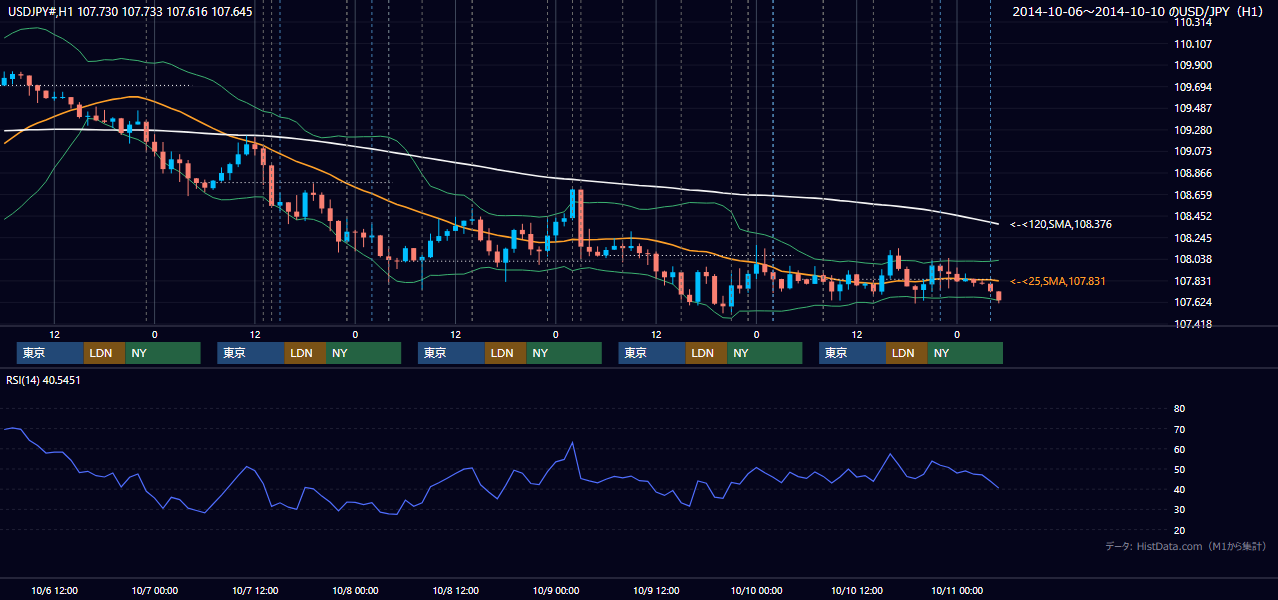Click the 東京 session block above the 10/6 12:00 label
This screenshot has height=600, width=1278.
point(50,353)
